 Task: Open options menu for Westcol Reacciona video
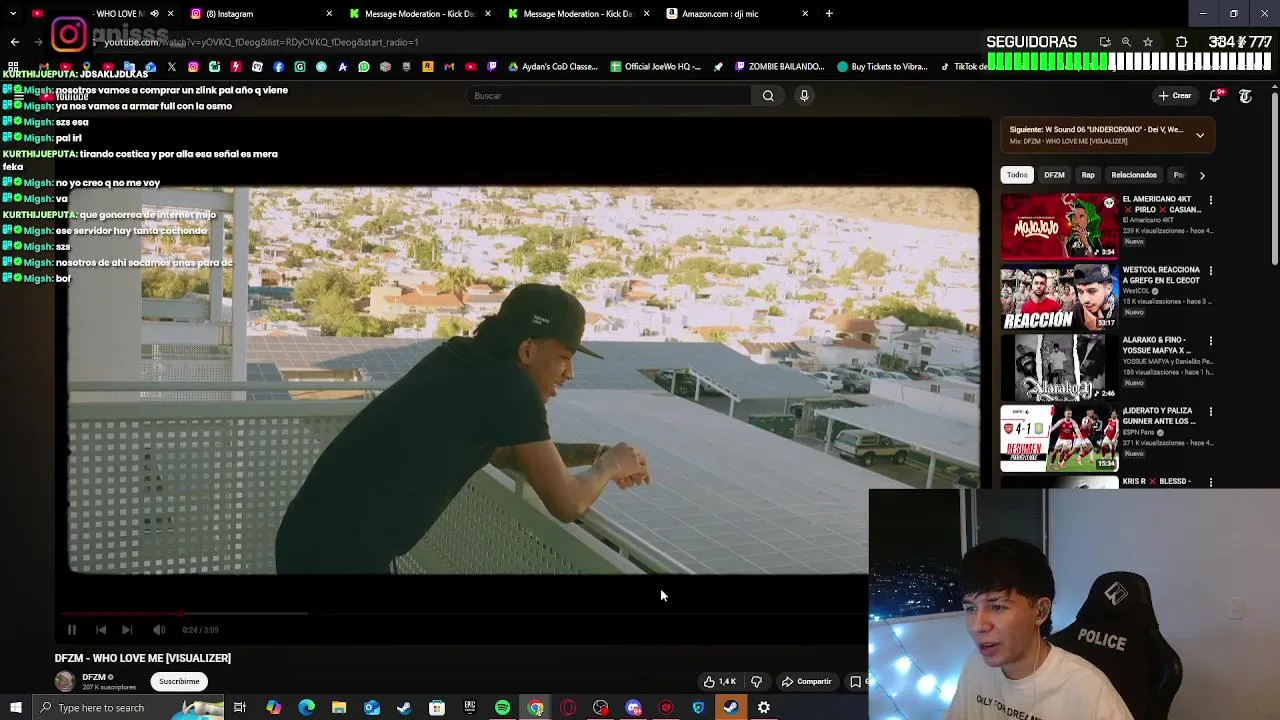click(x=1211, y=271)
